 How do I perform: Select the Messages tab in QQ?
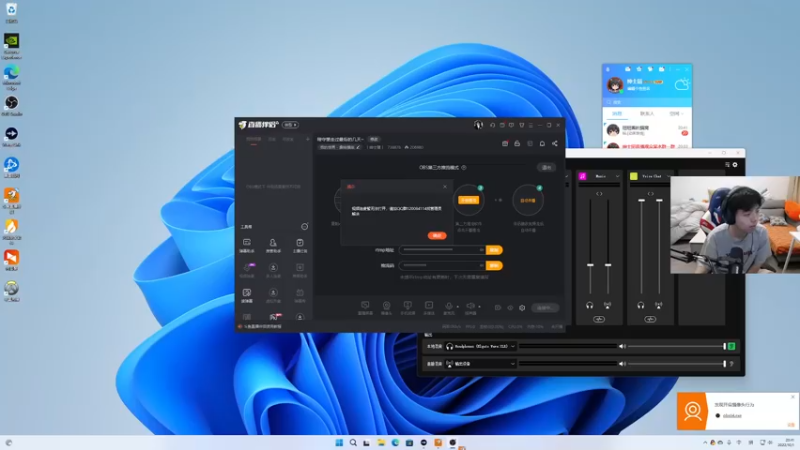tap(617, 113)
